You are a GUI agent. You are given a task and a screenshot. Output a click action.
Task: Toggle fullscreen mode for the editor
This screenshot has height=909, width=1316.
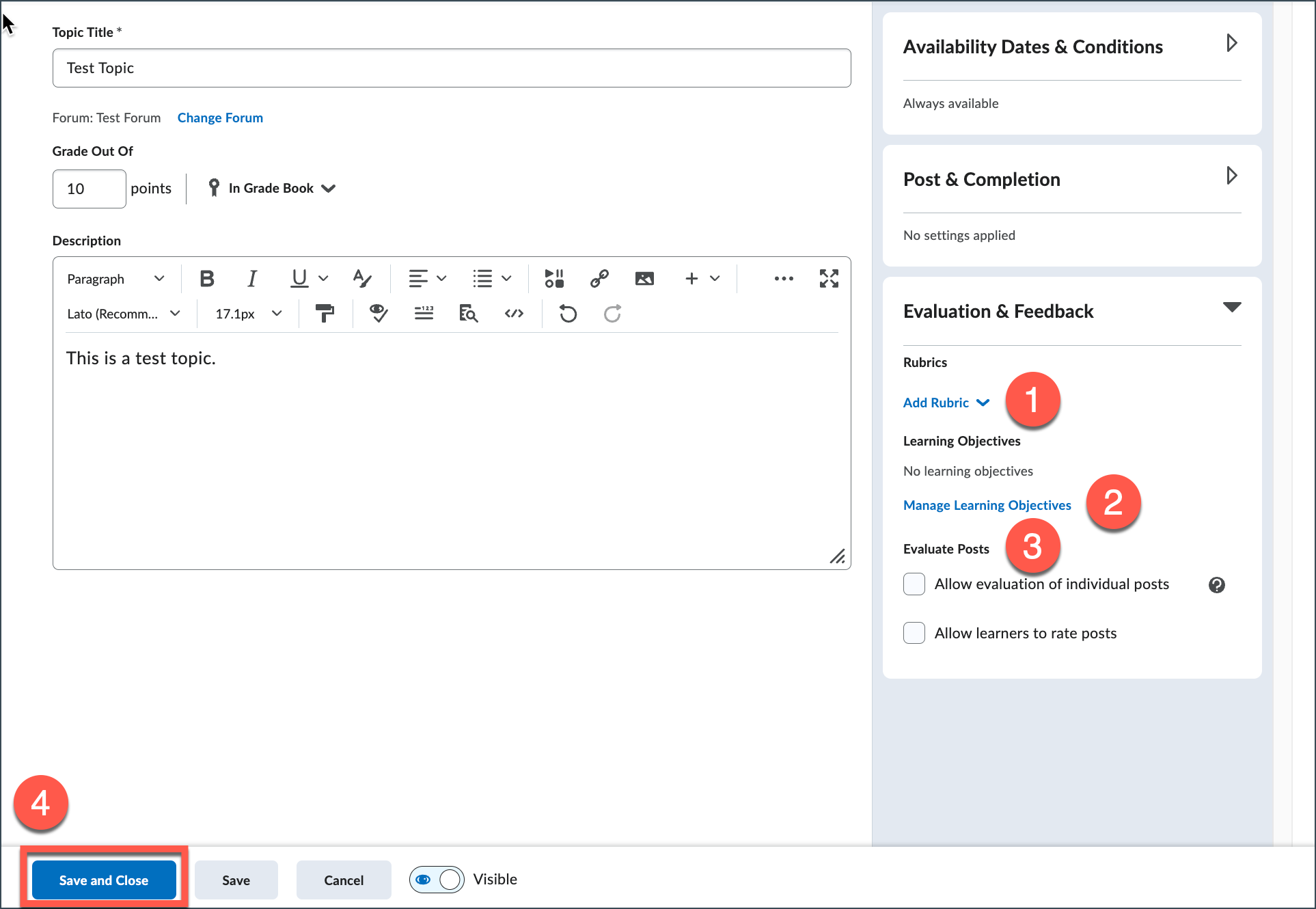[x=829, y=278]
